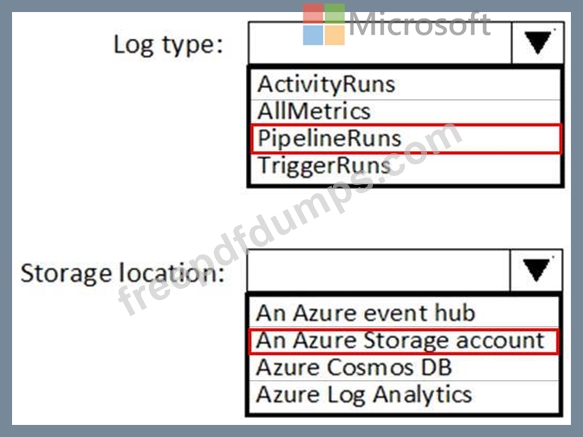Pick Azure Log Analytics option
The width and height of the screenshot is (583, 437).
(x=404, y=395)
